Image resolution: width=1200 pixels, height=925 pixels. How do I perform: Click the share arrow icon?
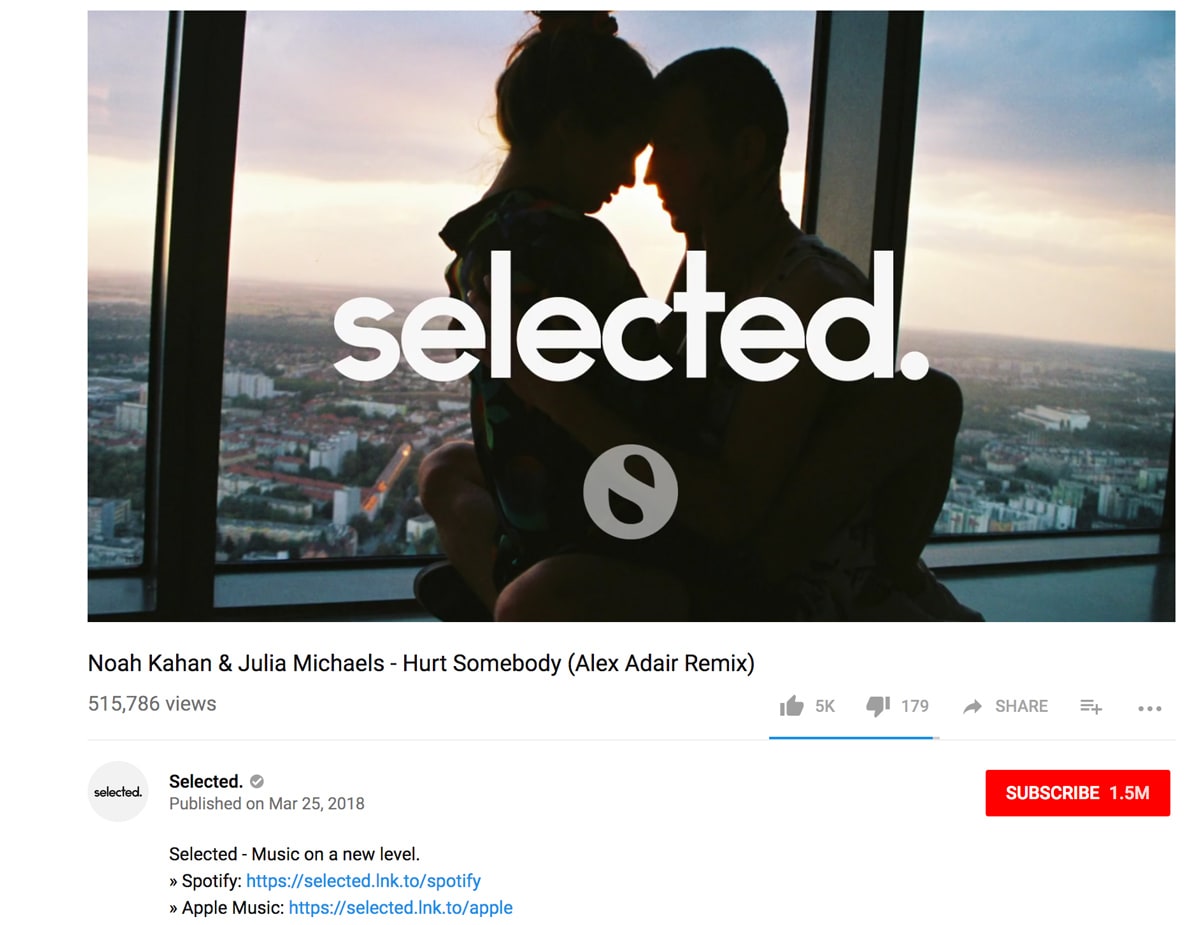click(x=972, y=706)
